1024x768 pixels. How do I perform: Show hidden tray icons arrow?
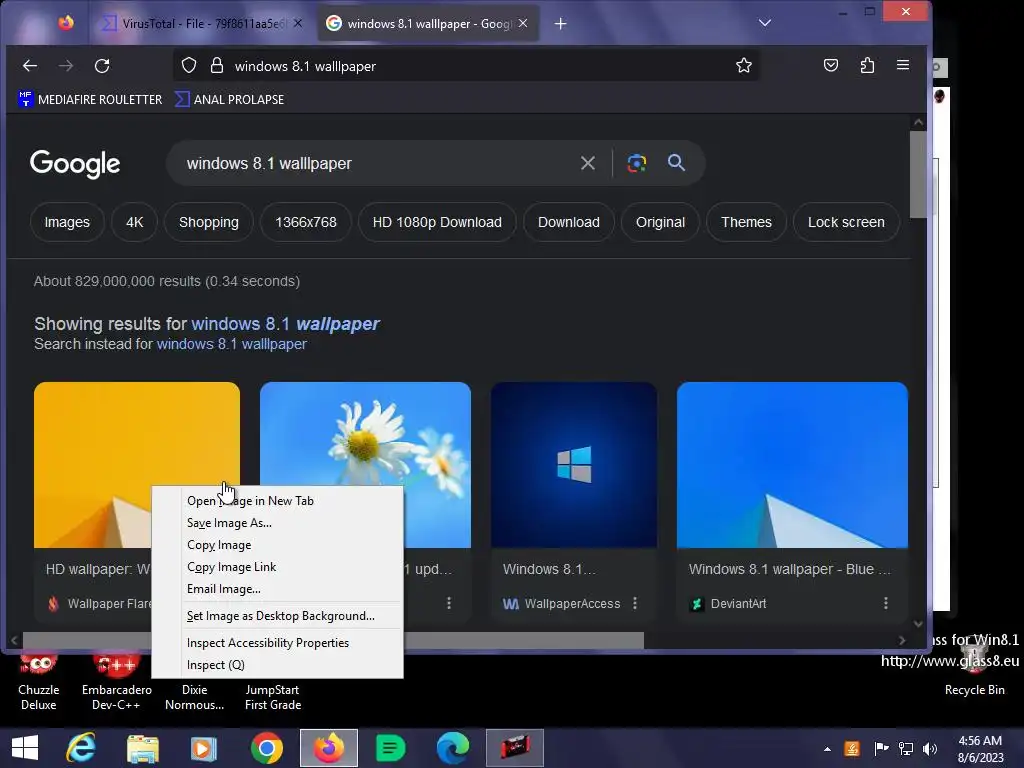827,750
